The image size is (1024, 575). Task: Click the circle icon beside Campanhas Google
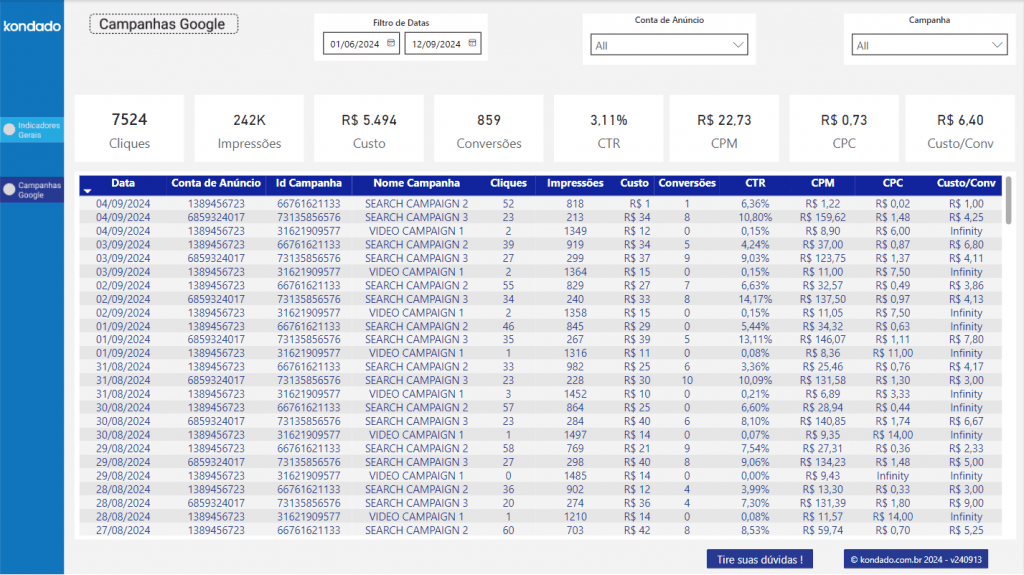[10, 189]
